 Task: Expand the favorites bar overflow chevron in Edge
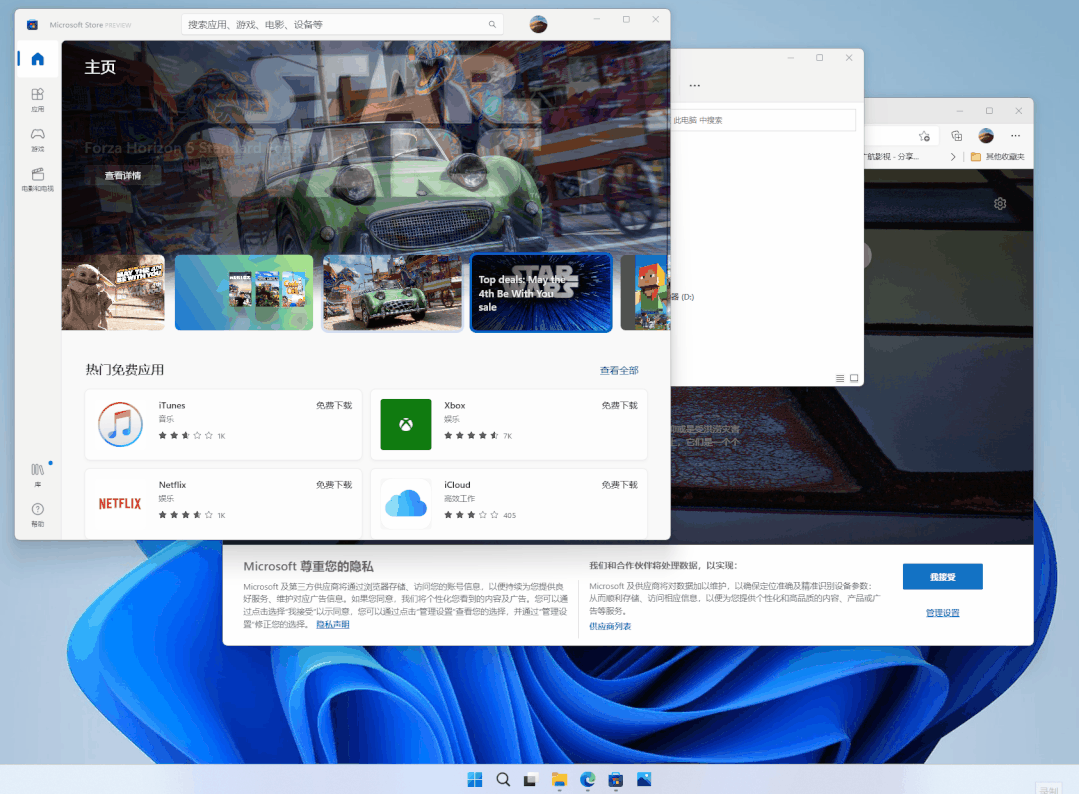[x=953, y=157]
